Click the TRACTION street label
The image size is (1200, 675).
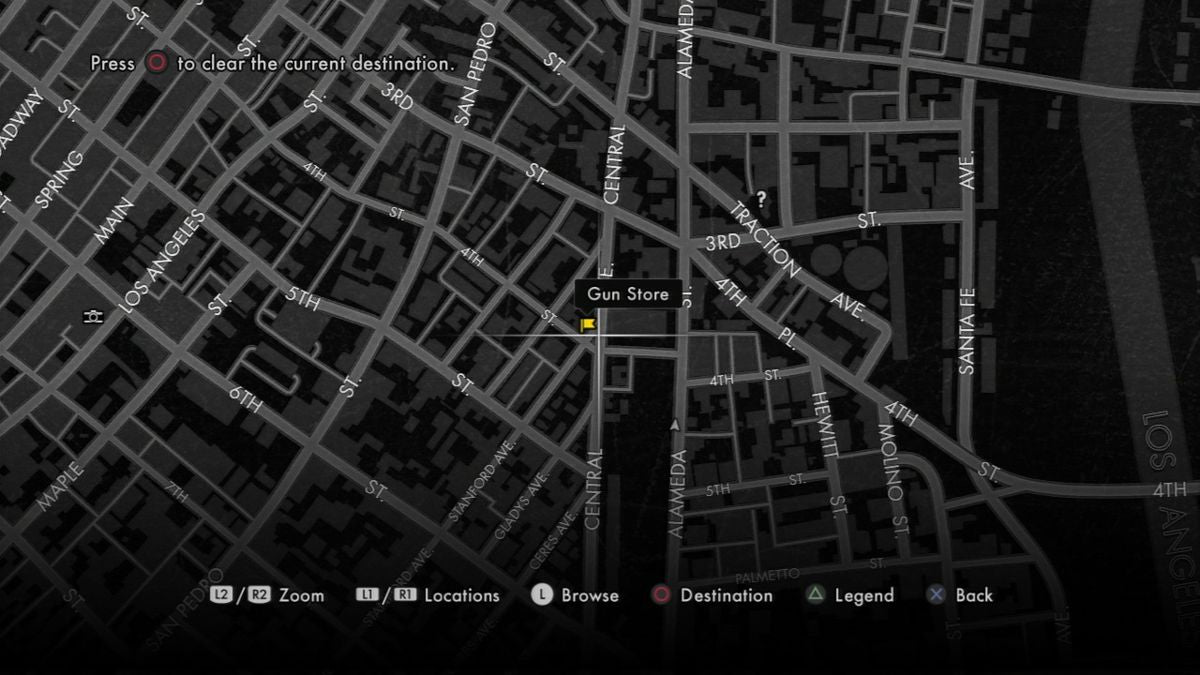click(x=764, y=240)
